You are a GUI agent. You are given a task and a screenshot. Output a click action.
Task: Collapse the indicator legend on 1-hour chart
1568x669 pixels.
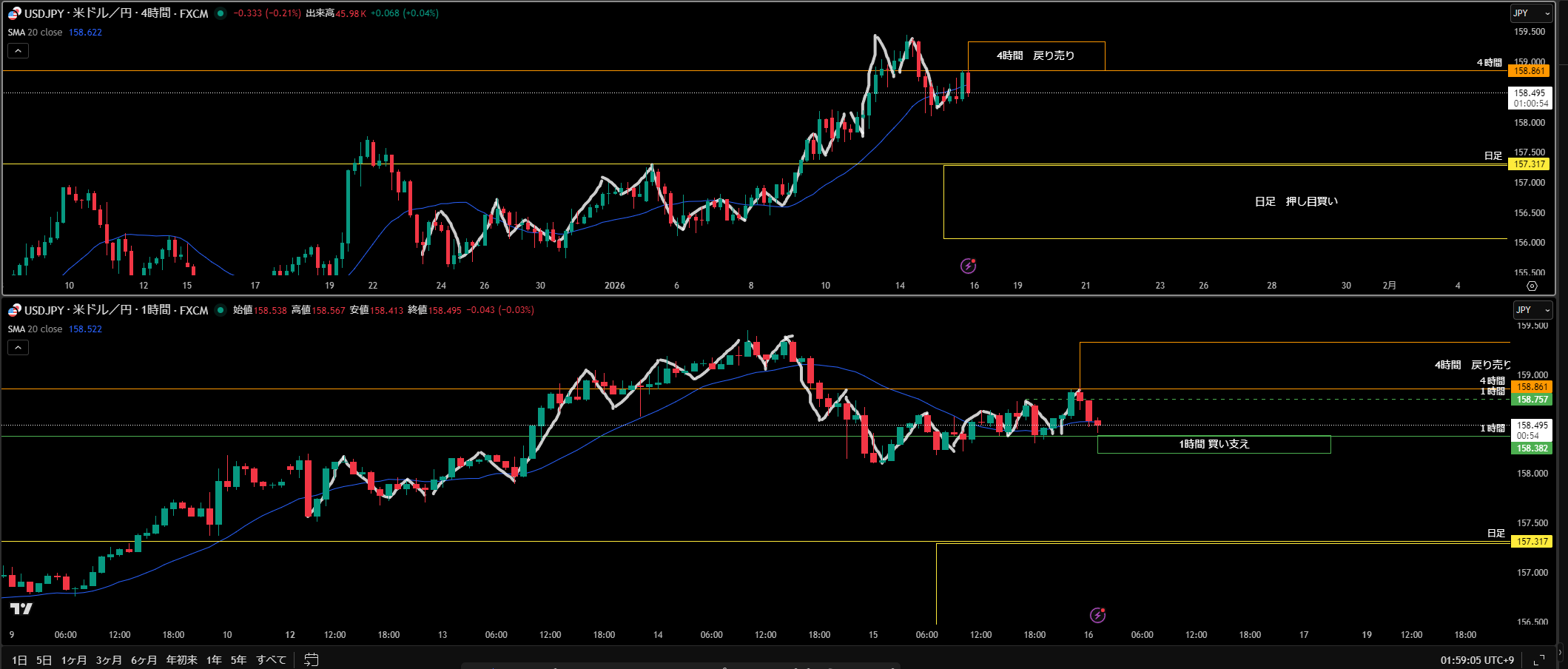(18, 348)
